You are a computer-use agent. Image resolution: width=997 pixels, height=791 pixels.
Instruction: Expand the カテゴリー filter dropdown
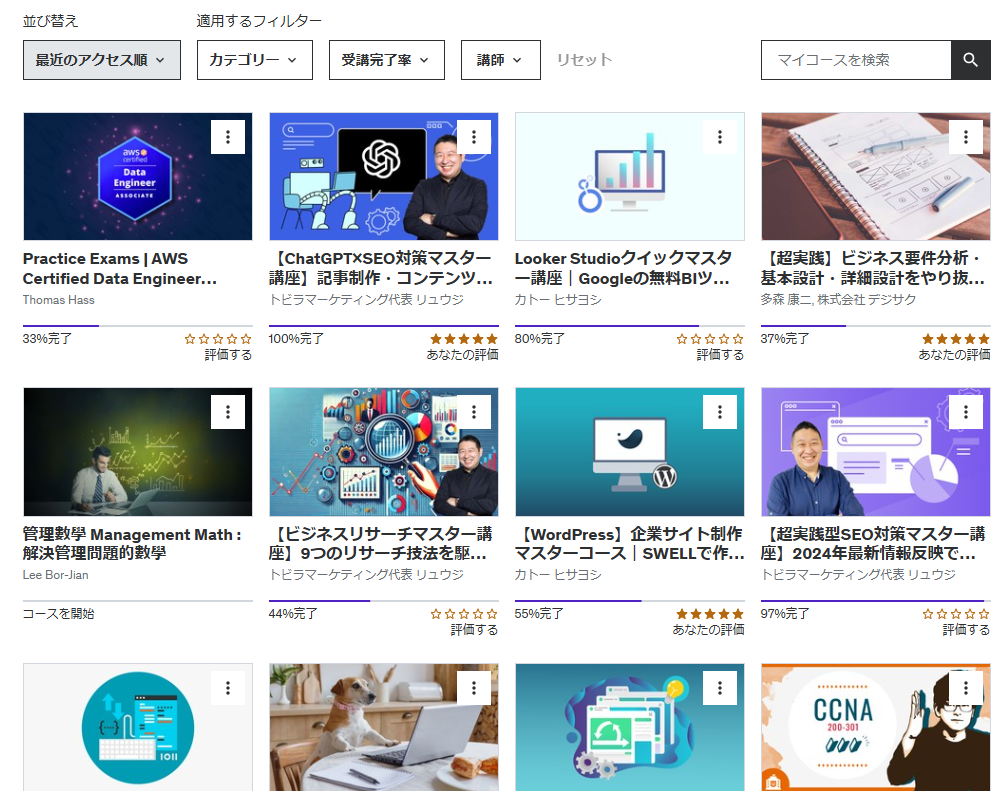[254, 60]
